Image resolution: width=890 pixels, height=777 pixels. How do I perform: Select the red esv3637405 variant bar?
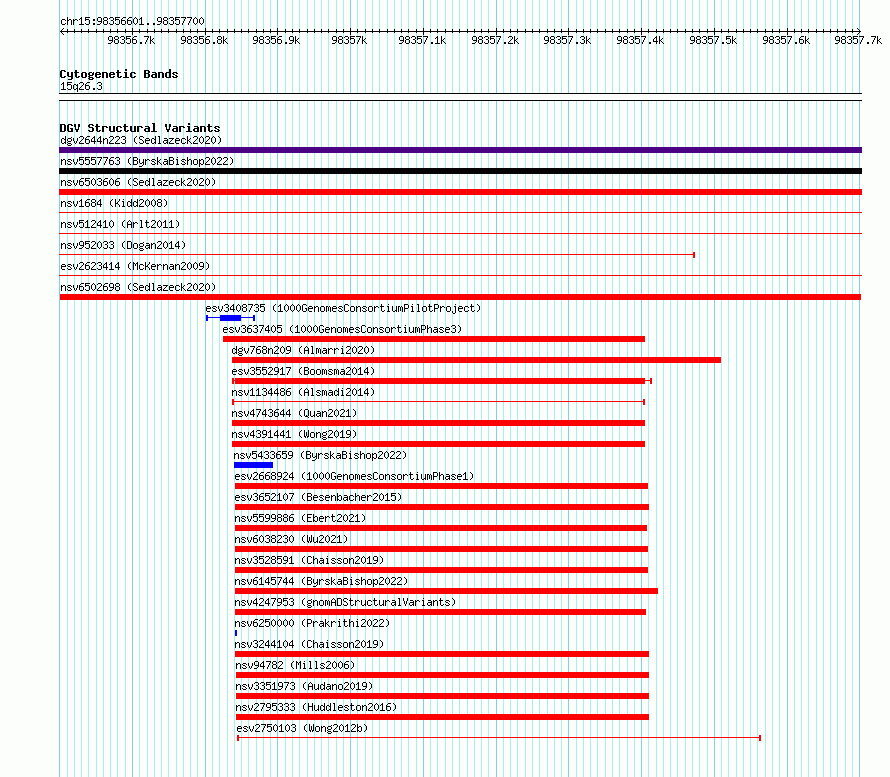pos(434,339)
